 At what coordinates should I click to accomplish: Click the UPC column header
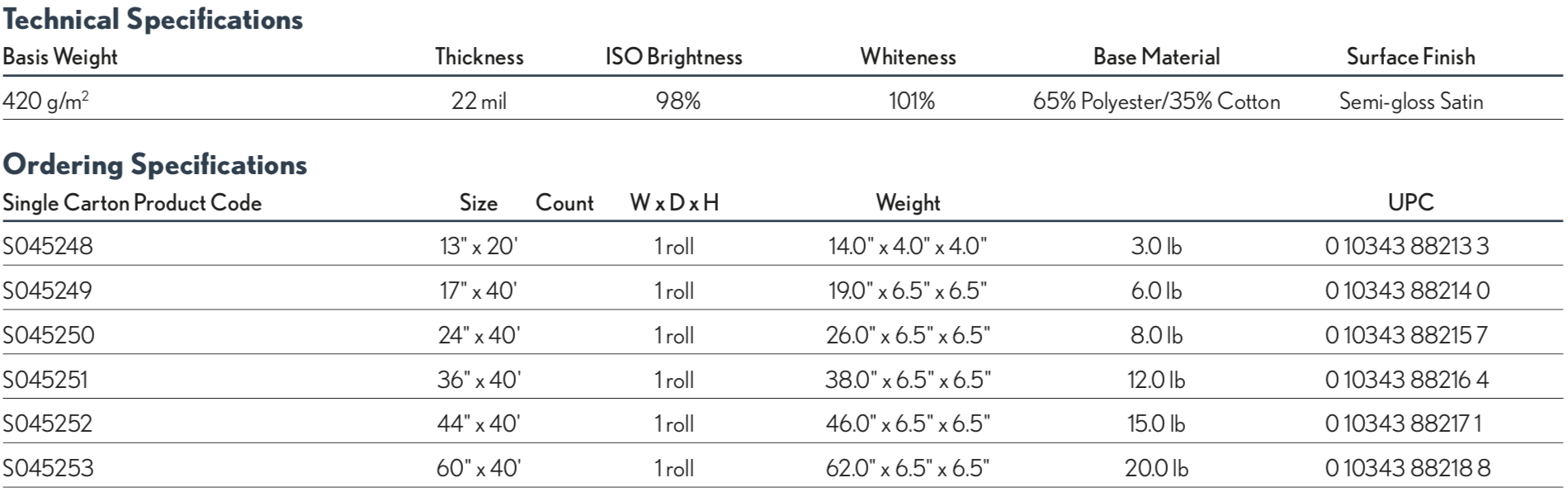1410,202
